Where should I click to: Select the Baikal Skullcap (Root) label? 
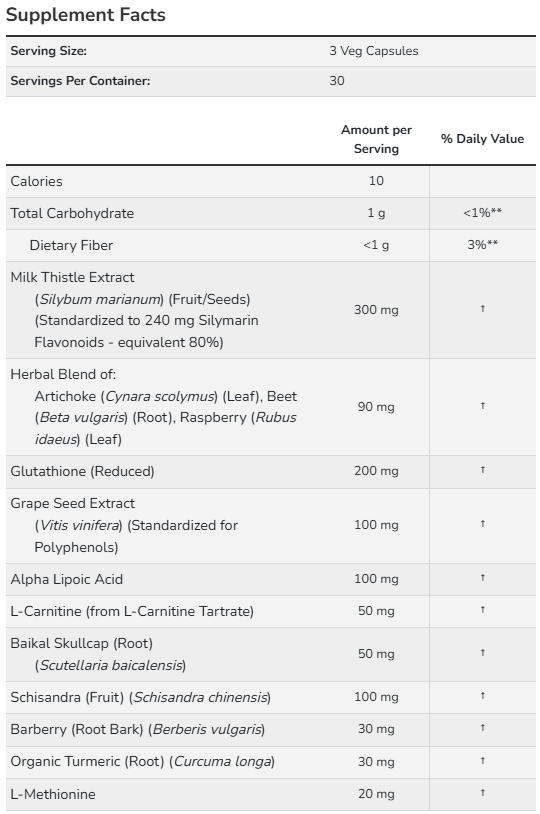click(x=82, y=644)
